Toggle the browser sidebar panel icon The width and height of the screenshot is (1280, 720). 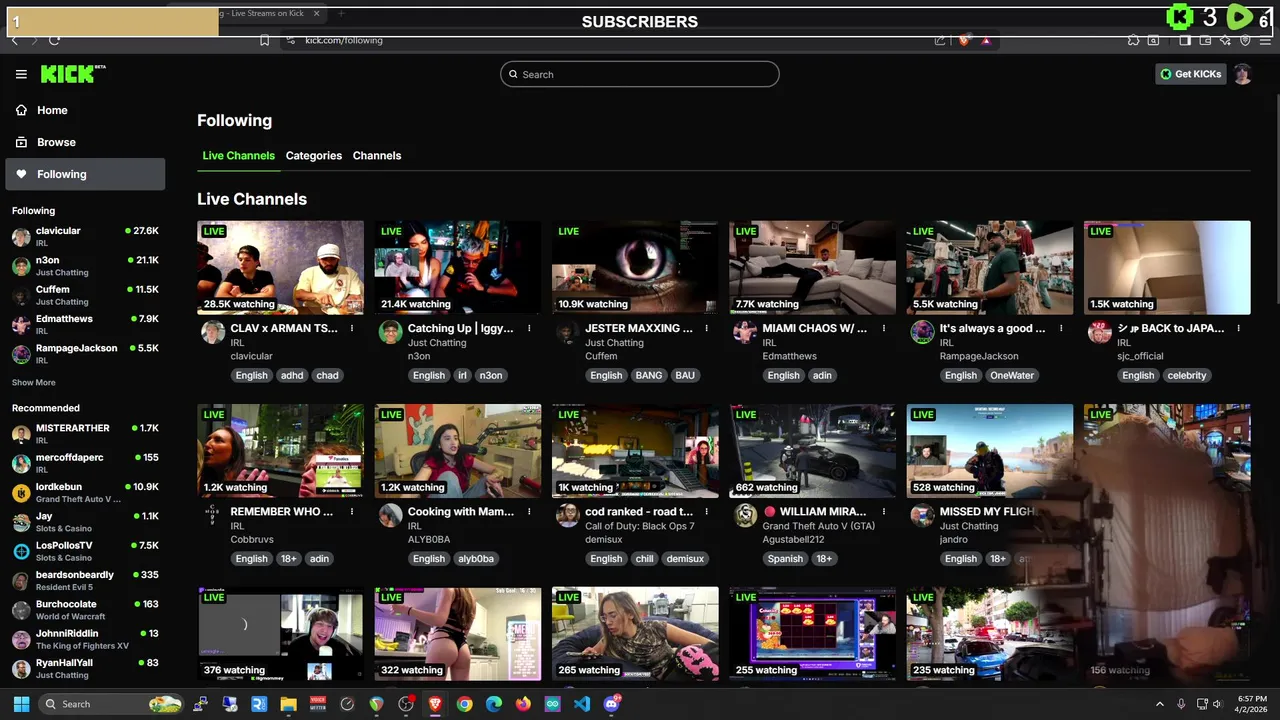(1185, 40)
